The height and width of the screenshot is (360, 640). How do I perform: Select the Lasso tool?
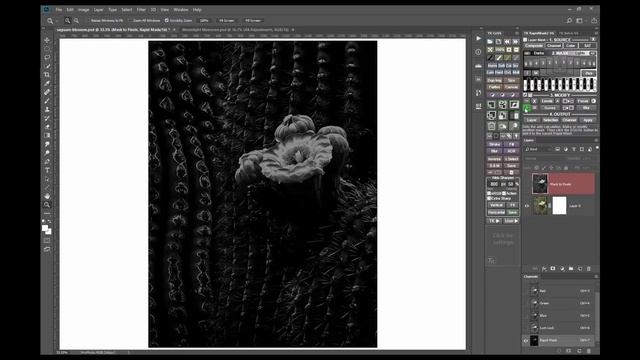click(x=47, y=57)
